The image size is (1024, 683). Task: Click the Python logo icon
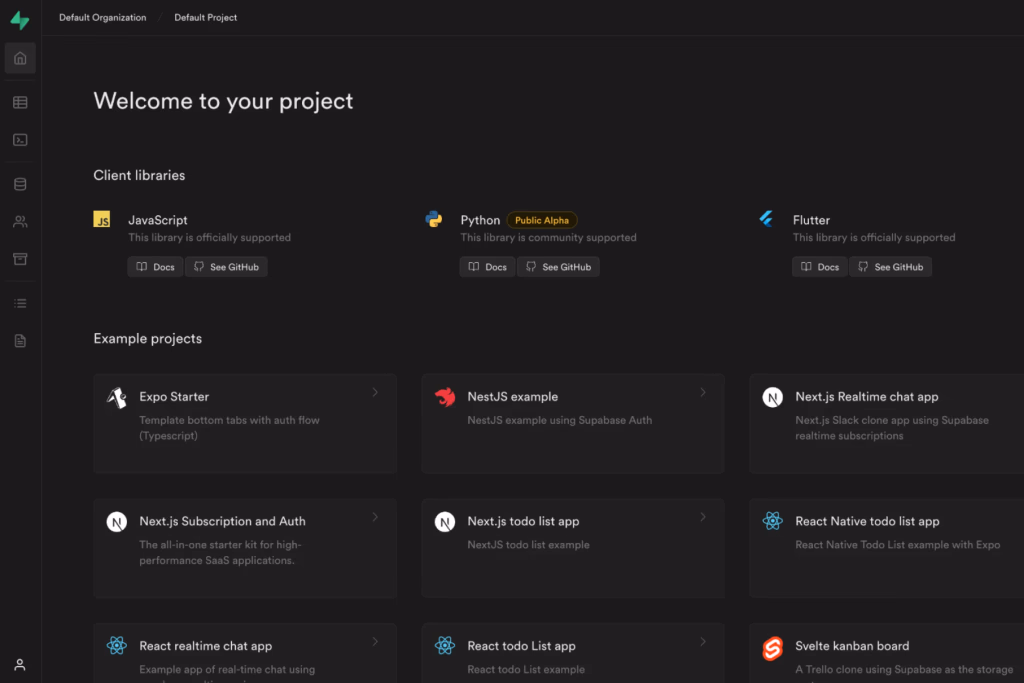(434, 219)
